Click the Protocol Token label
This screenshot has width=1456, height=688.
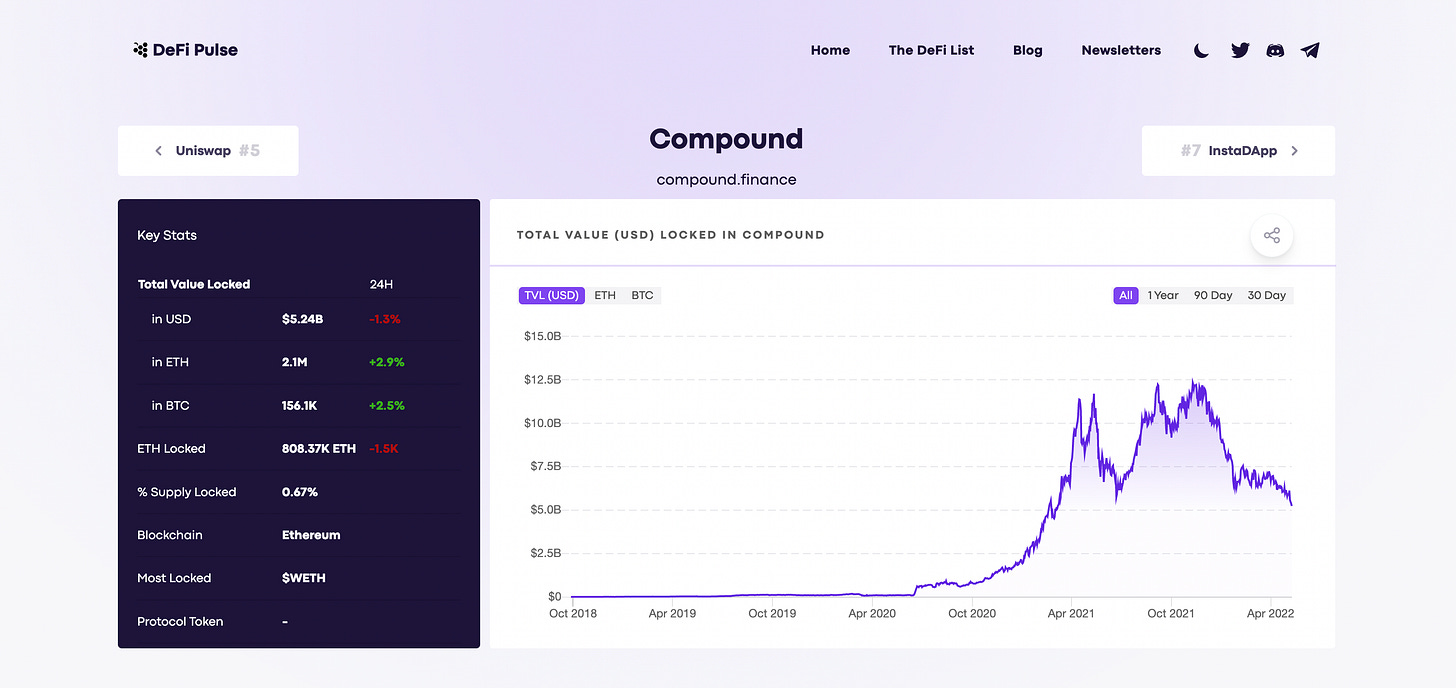[x=180, y=621]
